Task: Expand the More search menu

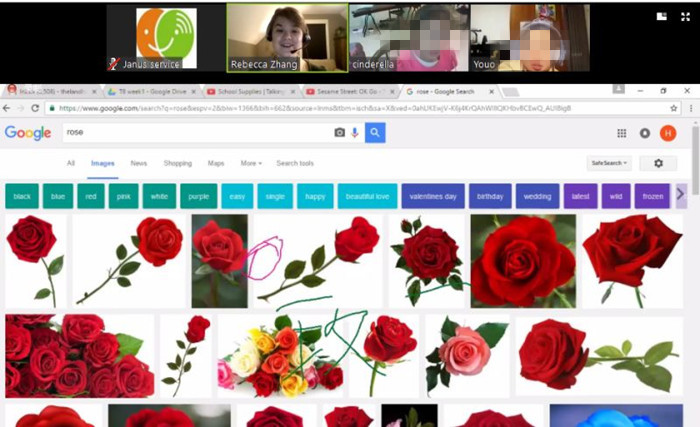Action: coord(251,163)
